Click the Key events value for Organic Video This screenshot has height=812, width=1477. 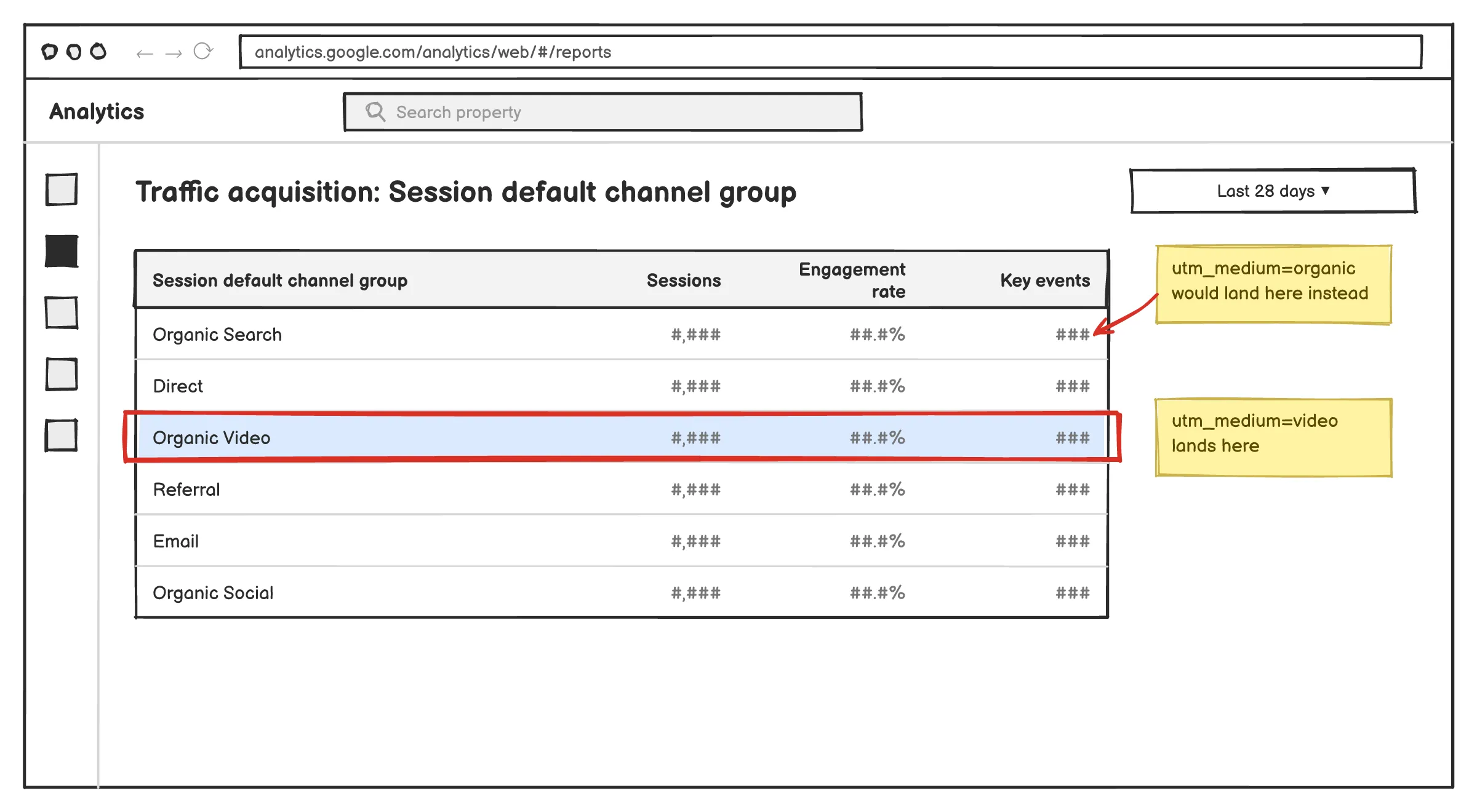click(x=1073, y=438)
